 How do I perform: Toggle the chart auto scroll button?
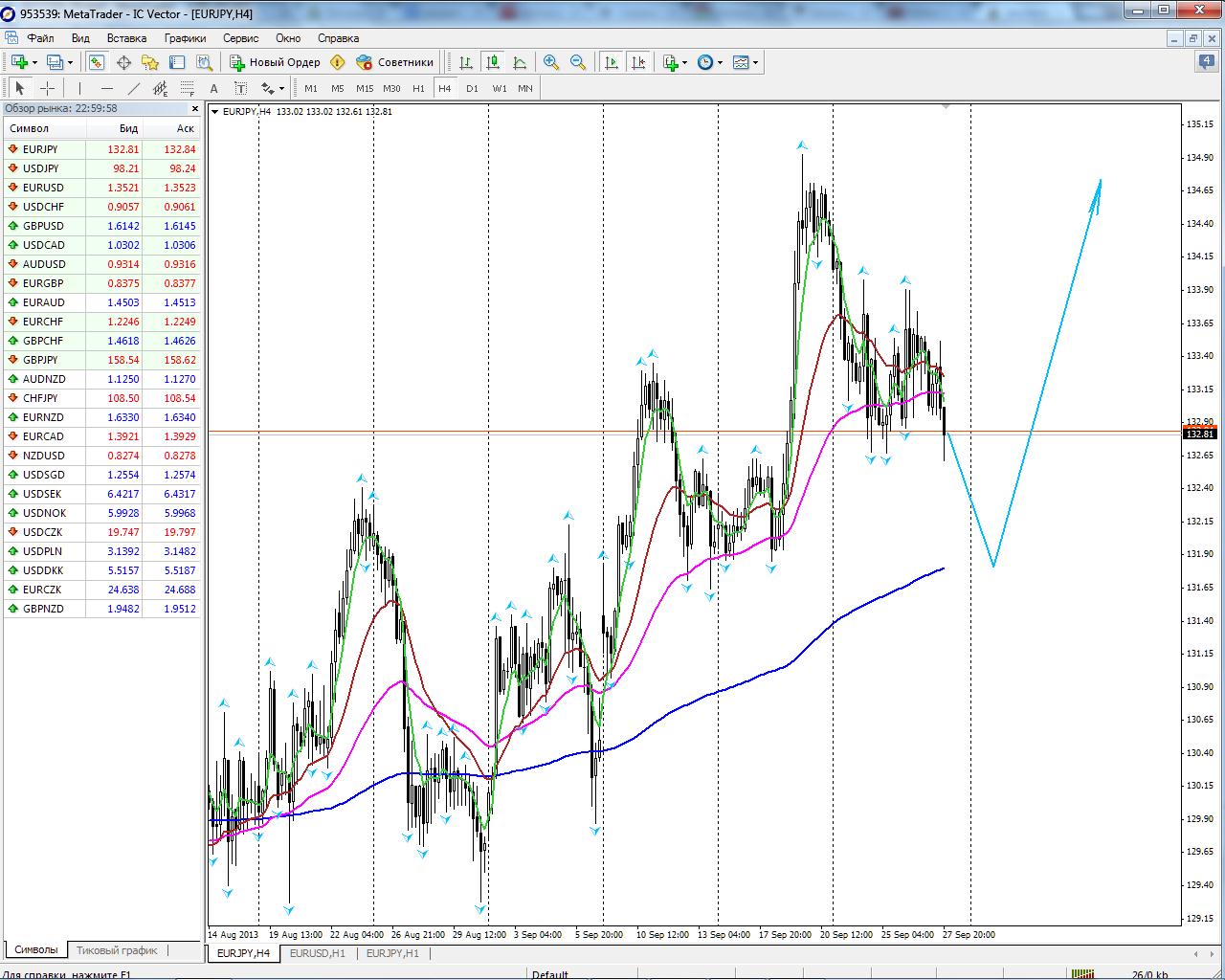point(611,62)
